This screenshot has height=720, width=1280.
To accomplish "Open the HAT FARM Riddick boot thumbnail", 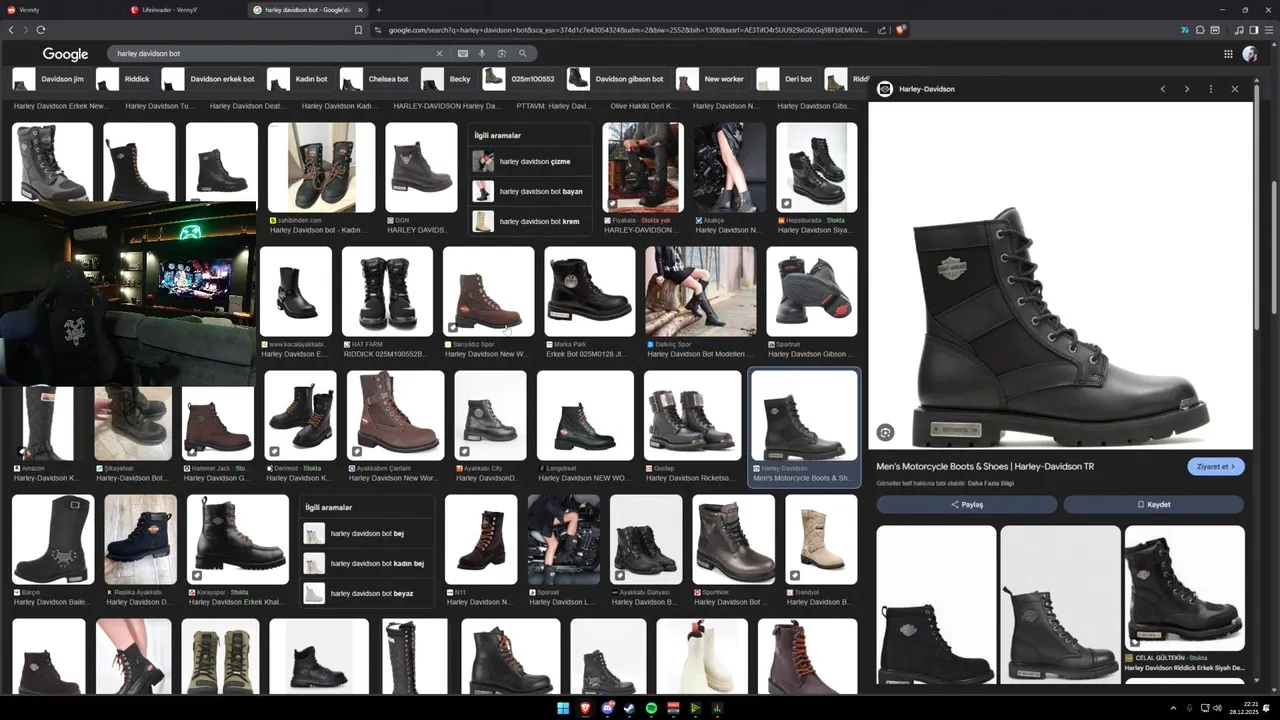I will tap(387, 292).
